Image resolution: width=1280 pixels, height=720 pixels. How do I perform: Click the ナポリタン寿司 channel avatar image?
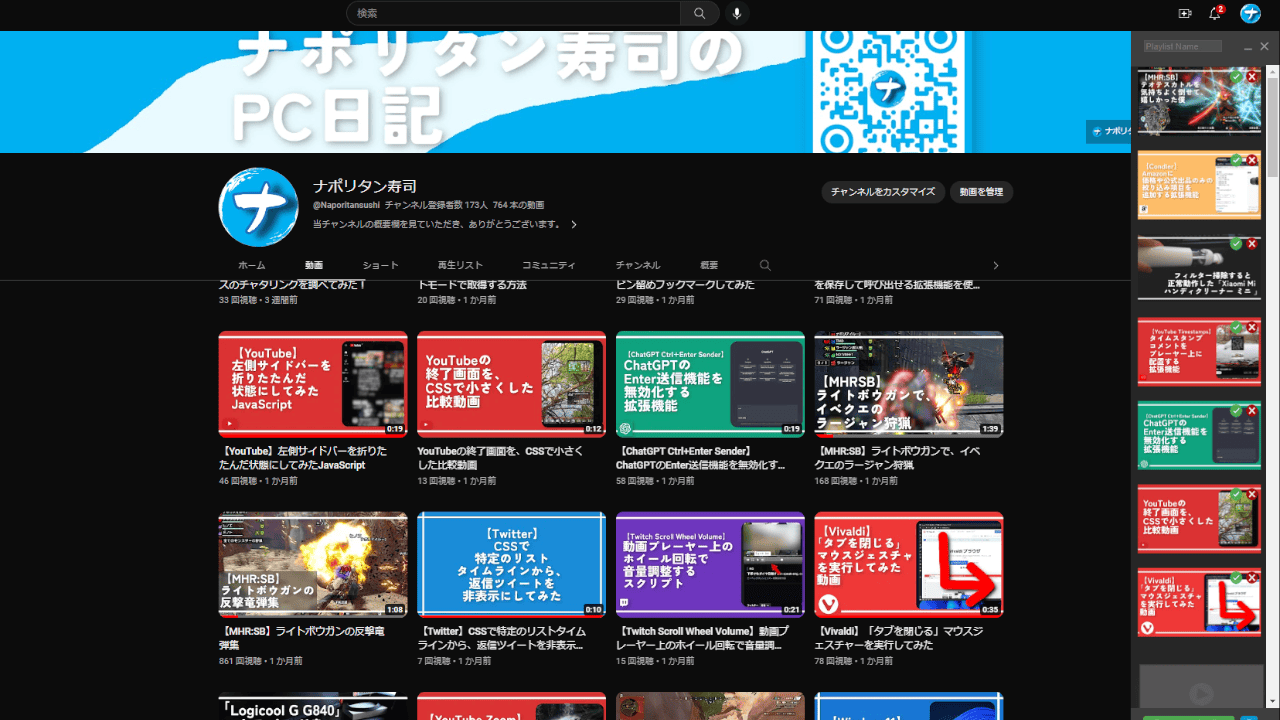[258, 207]
